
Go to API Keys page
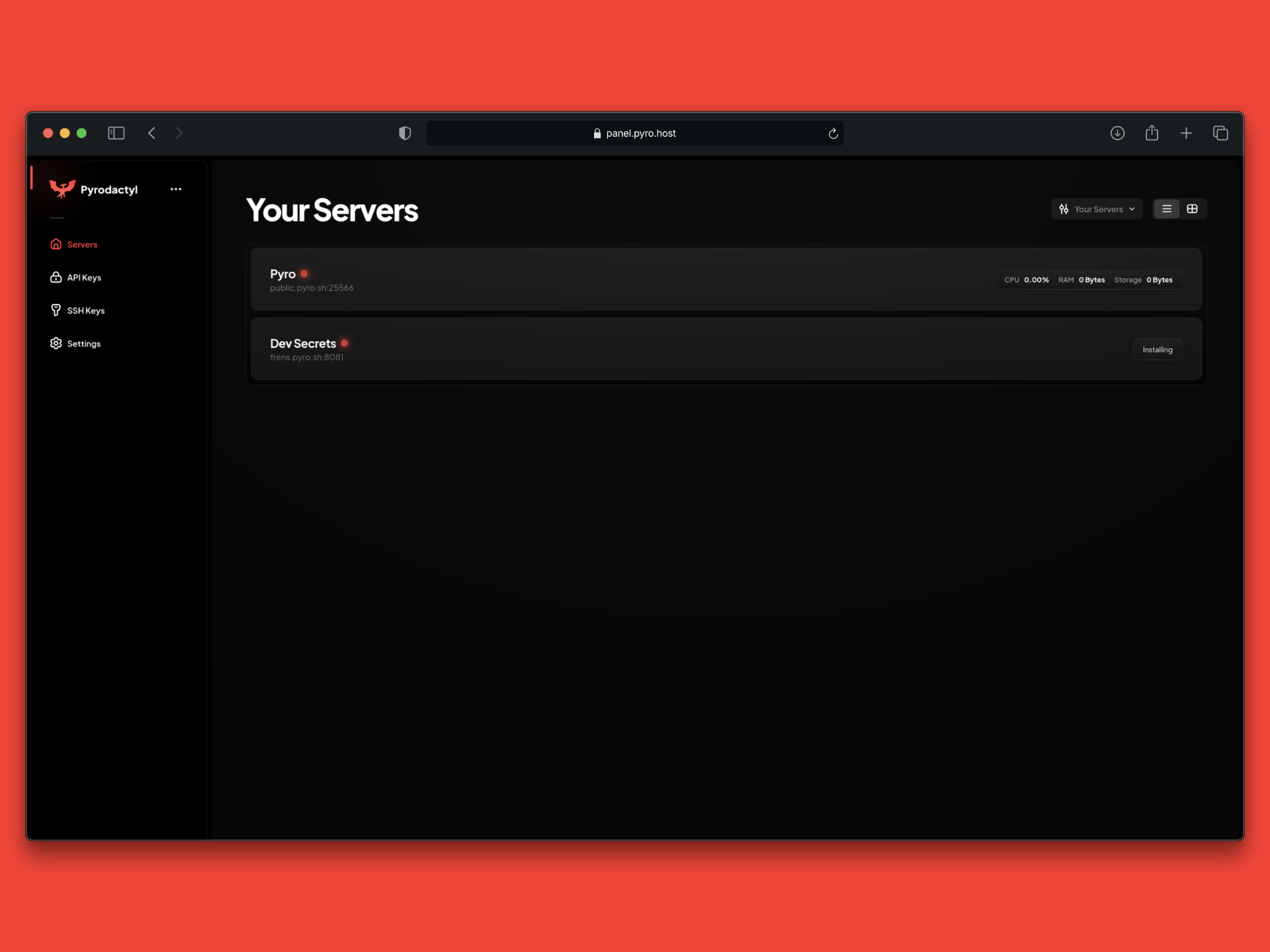(84, 278)
